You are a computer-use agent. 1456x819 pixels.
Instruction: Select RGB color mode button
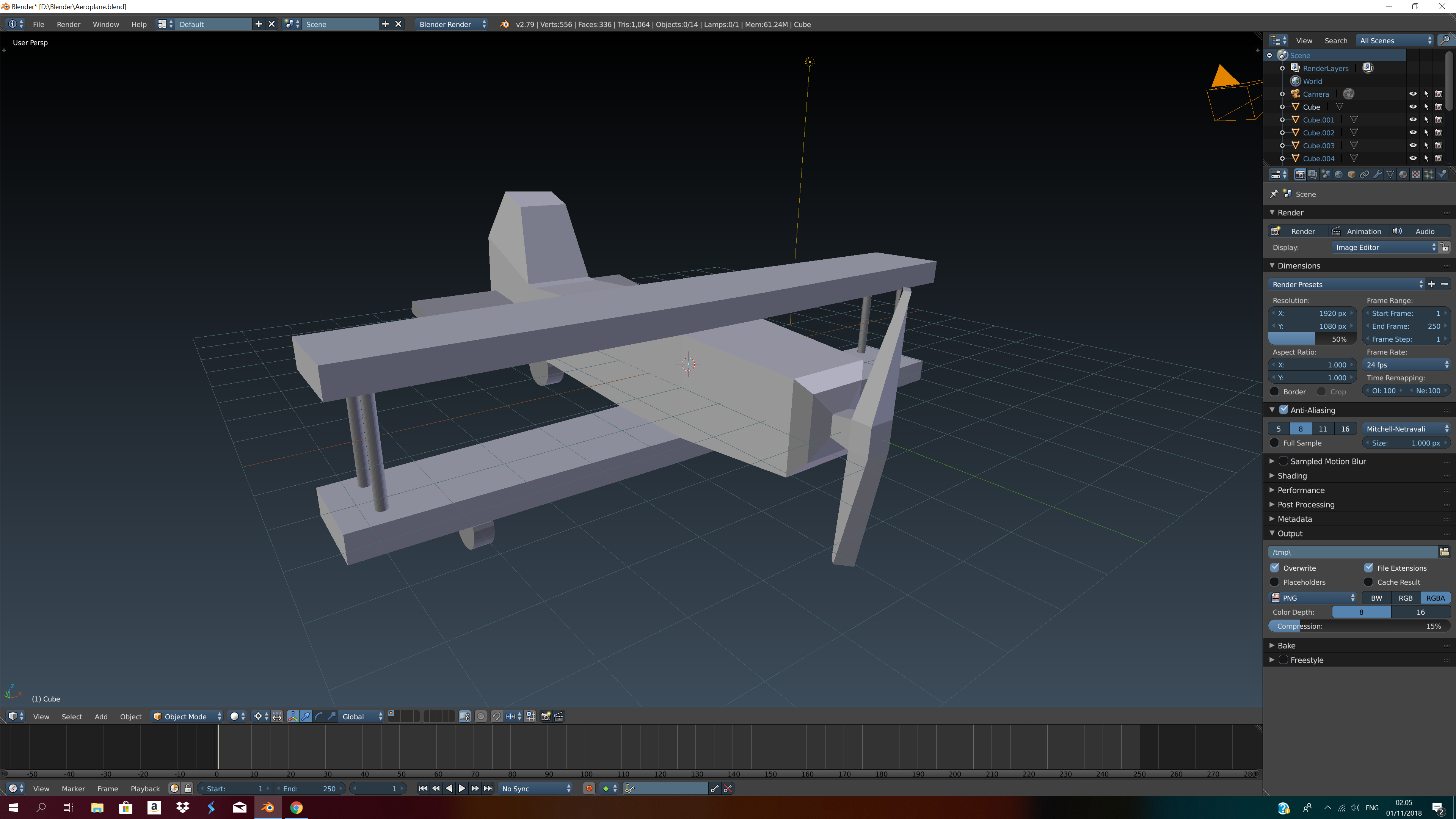(1405, 598)
